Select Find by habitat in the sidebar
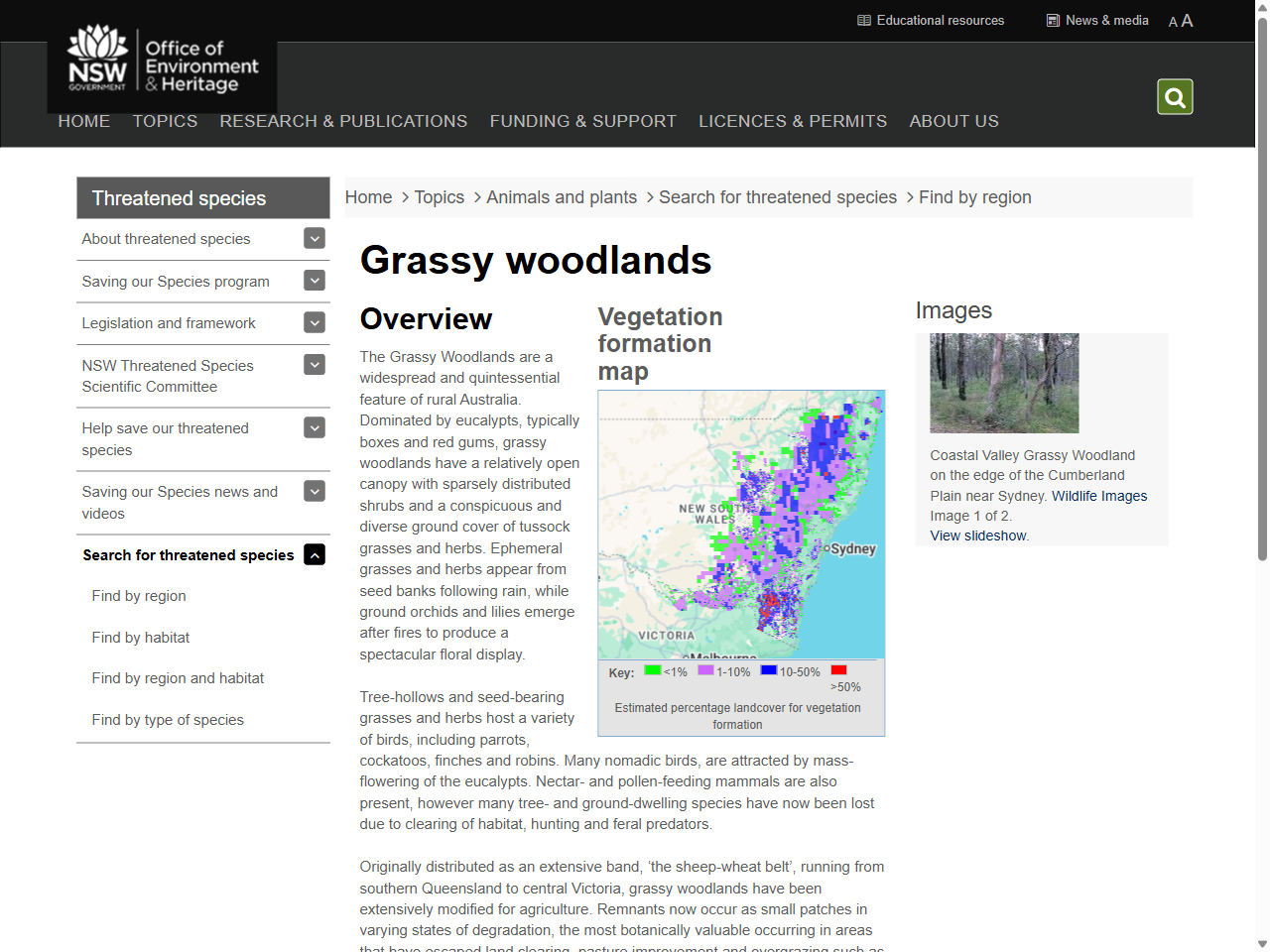 click(139, 637)
